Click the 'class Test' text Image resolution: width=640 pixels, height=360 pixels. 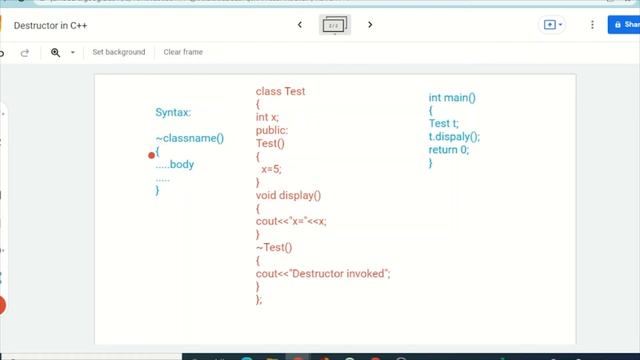tap(280, 91)
